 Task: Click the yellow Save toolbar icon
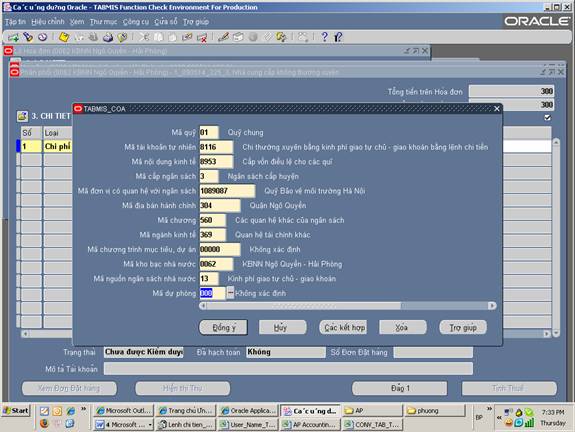click(x=64, y=37)
